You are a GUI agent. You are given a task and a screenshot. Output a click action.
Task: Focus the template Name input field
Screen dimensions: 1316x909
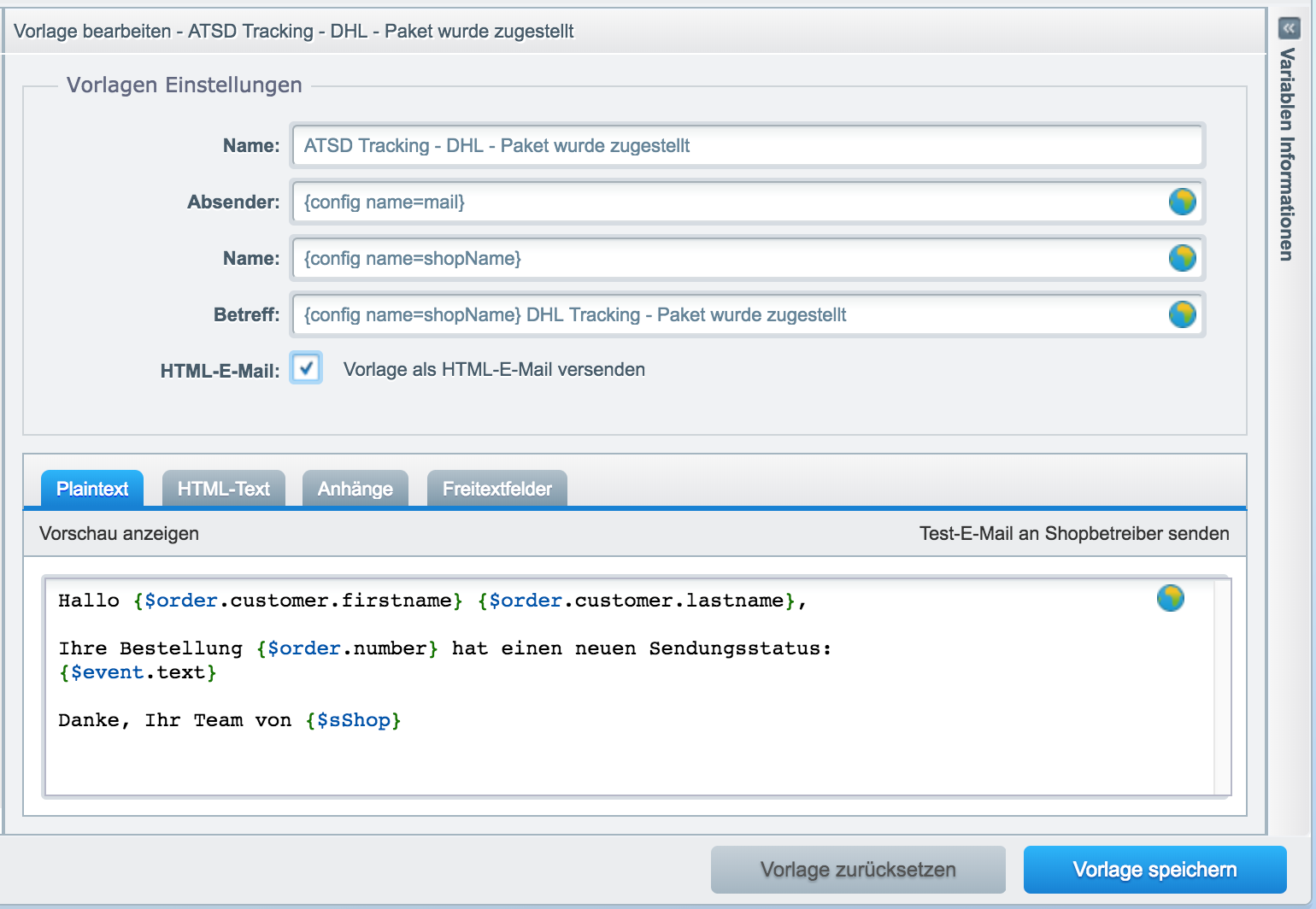747,145
